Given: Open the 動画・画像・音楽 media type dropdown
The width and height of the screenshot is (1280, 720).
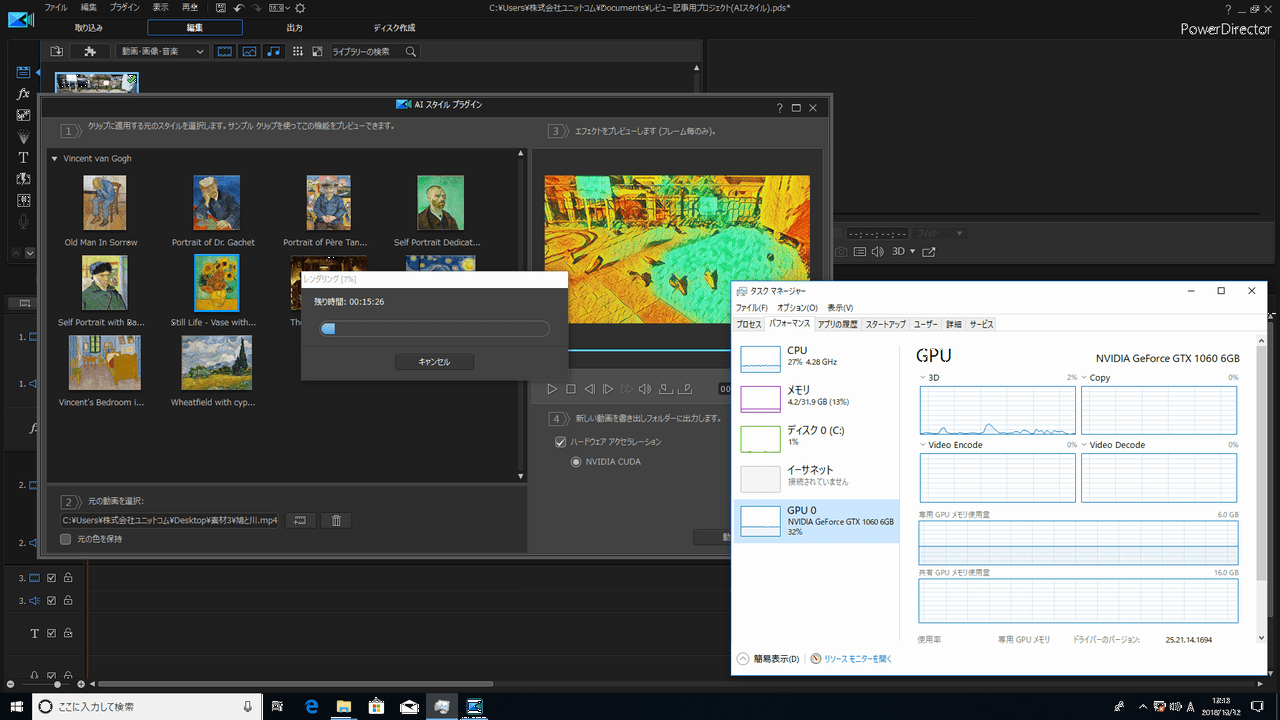Looking at the screenshot, I should click(162, 51).
